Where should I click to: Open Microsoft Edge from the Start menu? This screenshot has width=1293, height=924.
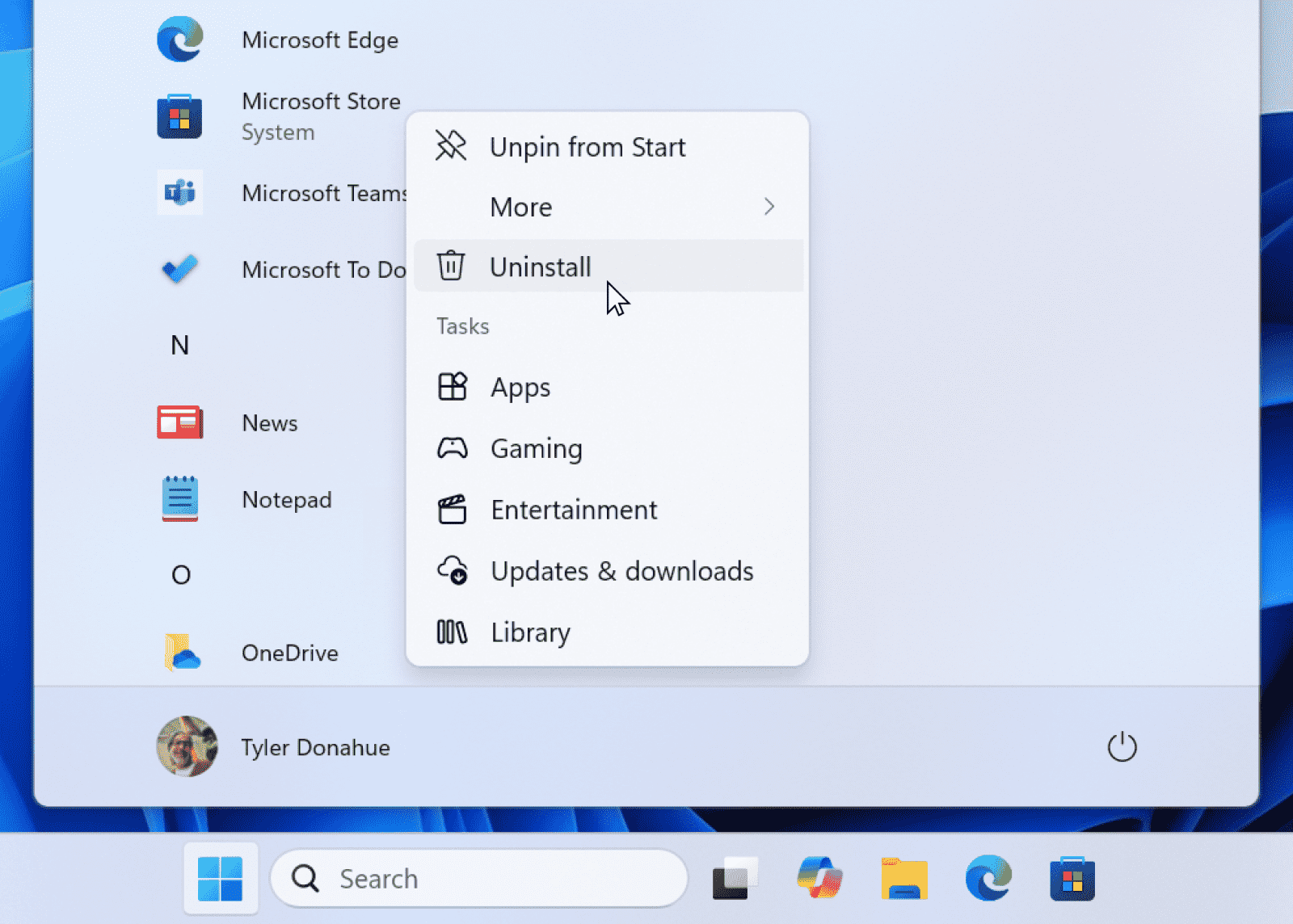pos(320,40)
